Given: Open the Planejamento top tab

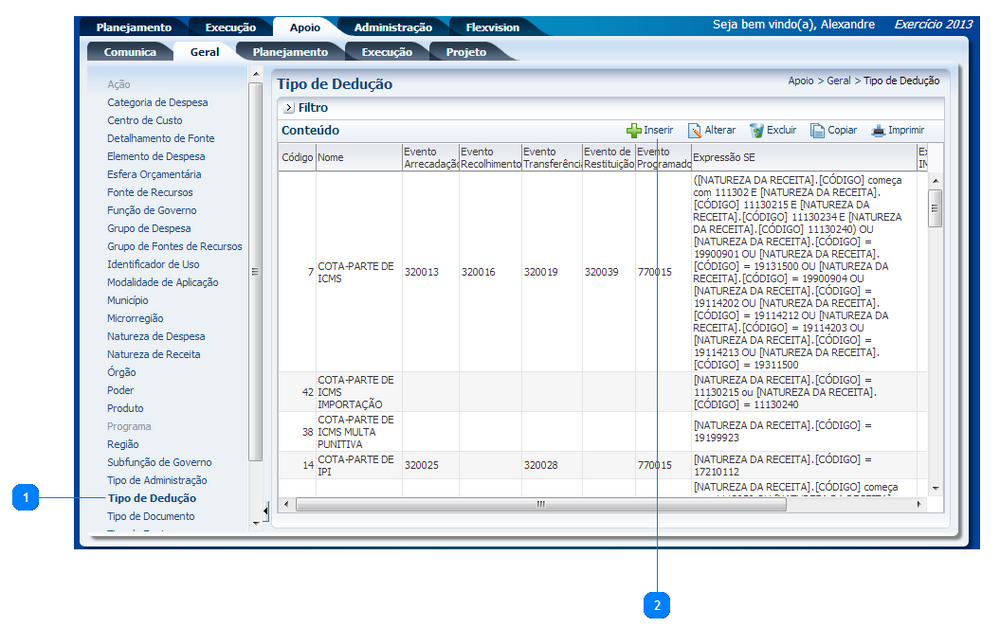Looking at the screenshot, I should tap(133, 27).
